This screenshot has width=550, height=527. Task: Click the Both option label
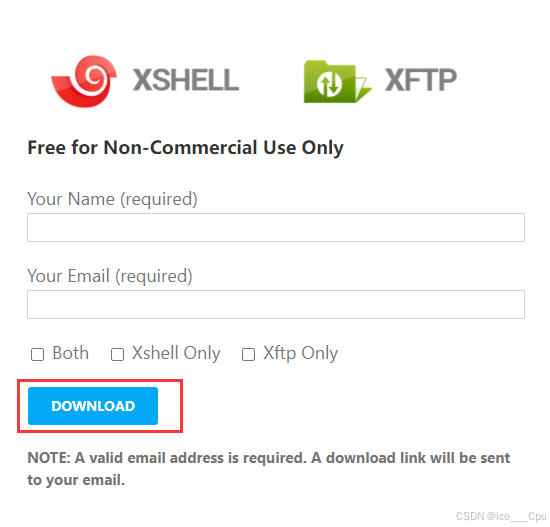click(71, 353)
